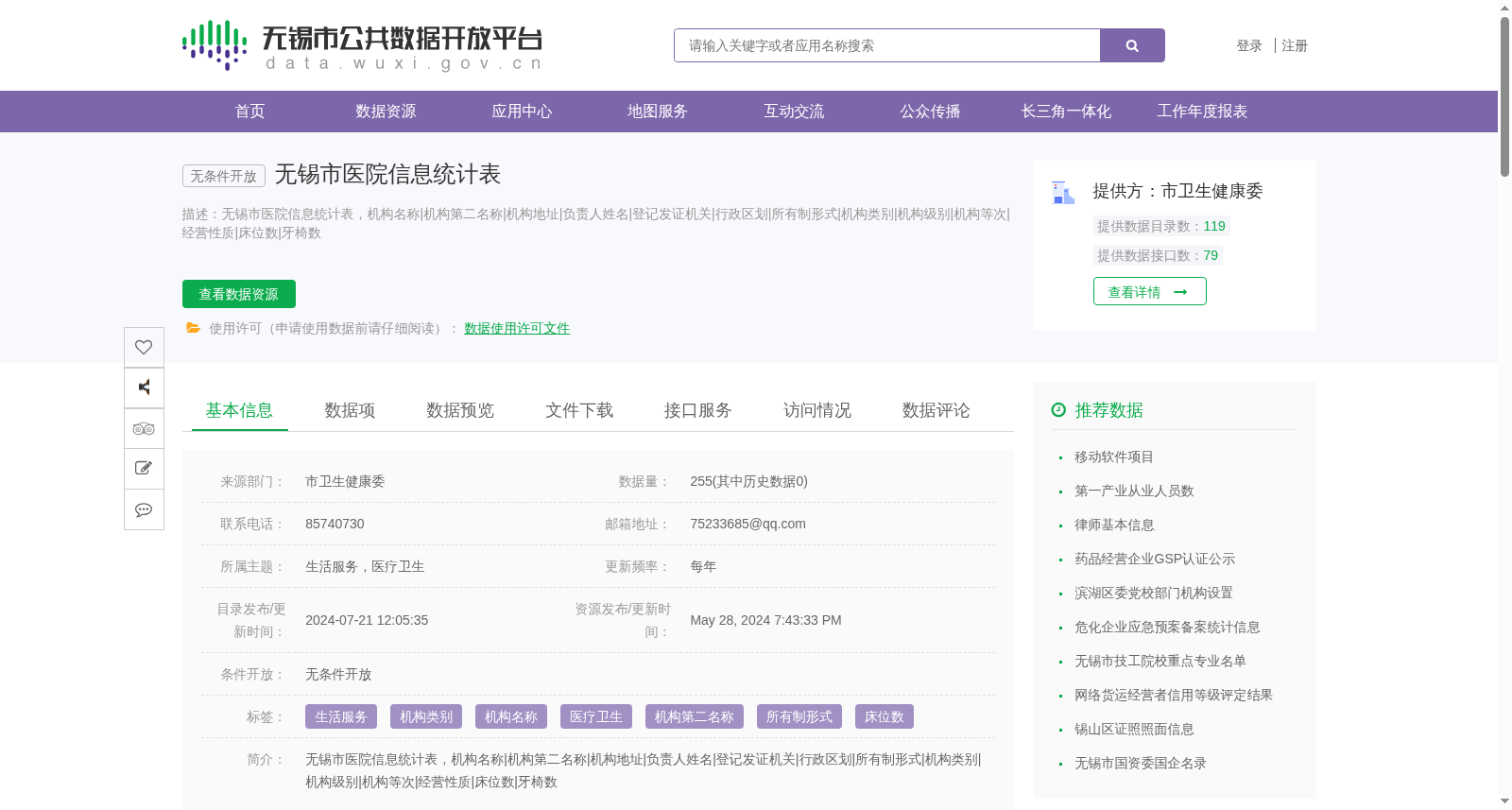1512x810 pixels.
Task: Open recommended data 网络货运经营者信用等级评定结果
Action: [x=1174, y=695]
